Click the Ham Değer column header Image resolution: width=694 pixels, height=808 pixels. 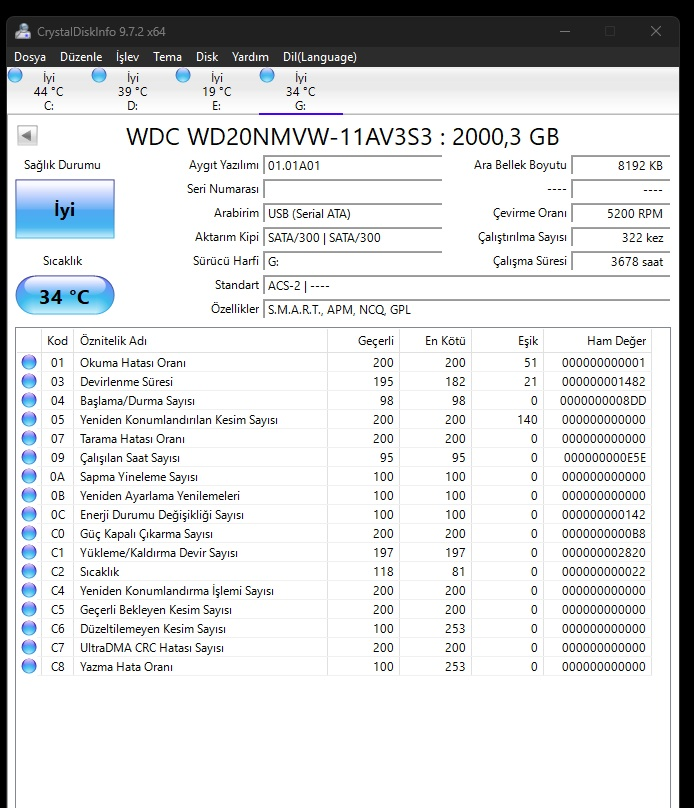pyautogui.click(x=598, y=341)
